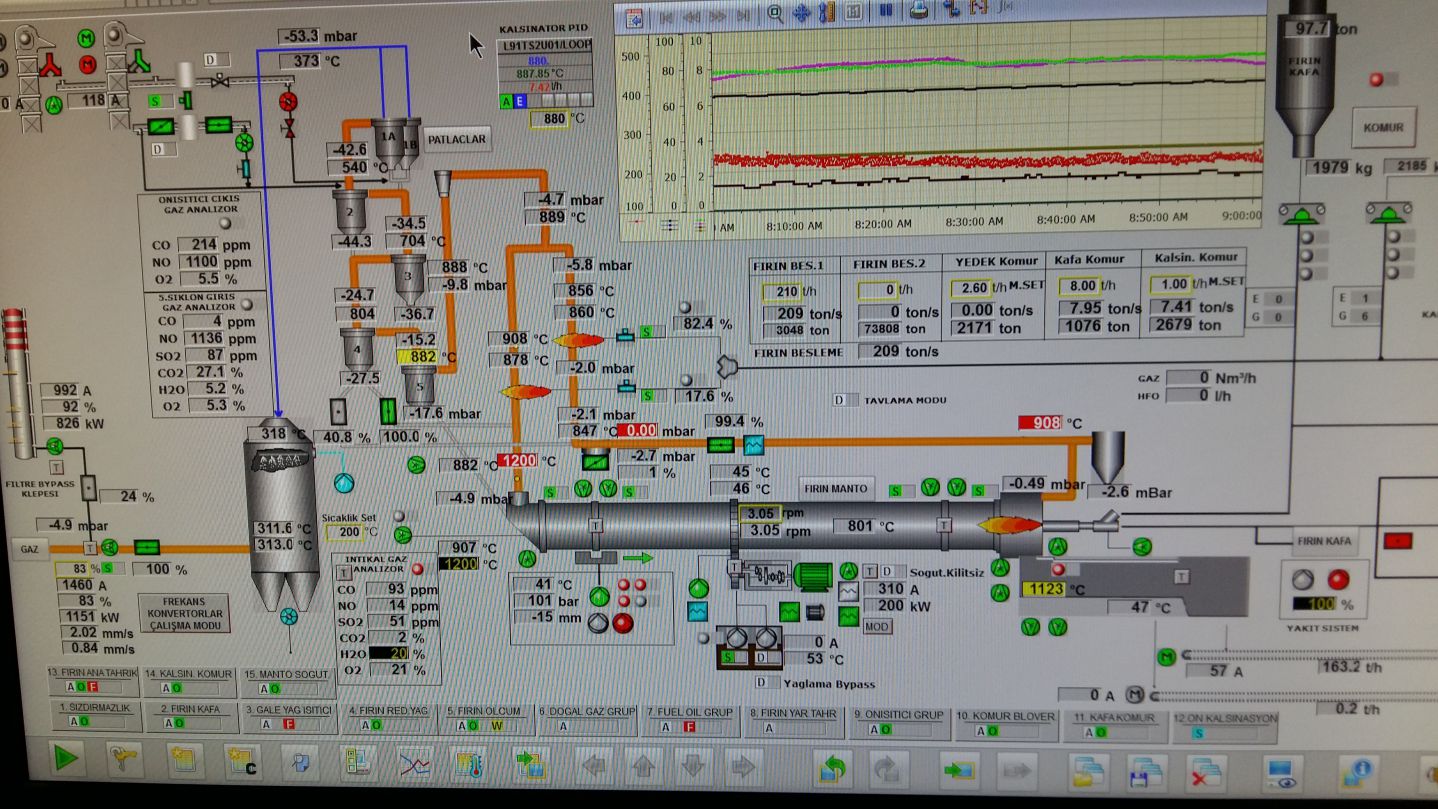Click the trend zoom magnifier icon
Image resolution: width=1438 pixels, height=809 pixels.
click(776, 13)
